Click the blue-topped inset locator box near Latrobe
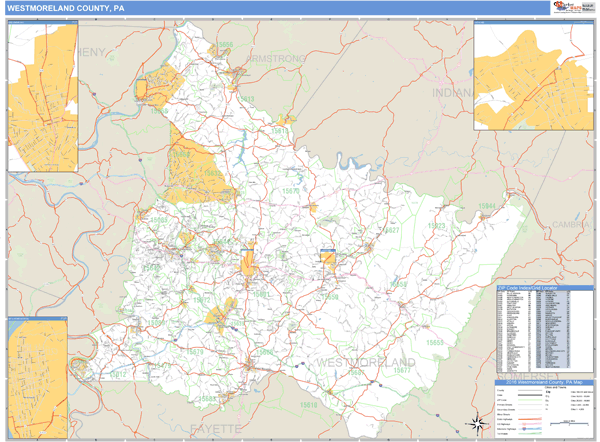The image size is (600, 442). 328,258
